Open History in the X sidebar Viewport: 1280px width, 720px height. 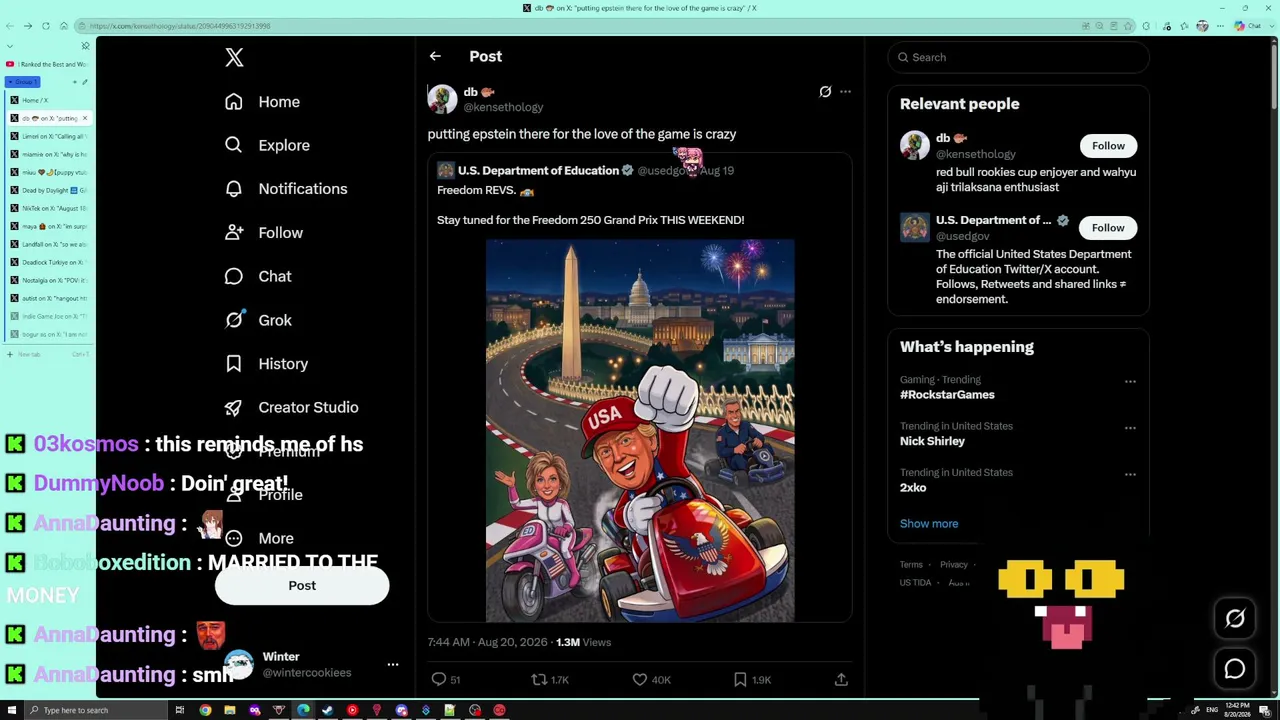pos(266,364)
